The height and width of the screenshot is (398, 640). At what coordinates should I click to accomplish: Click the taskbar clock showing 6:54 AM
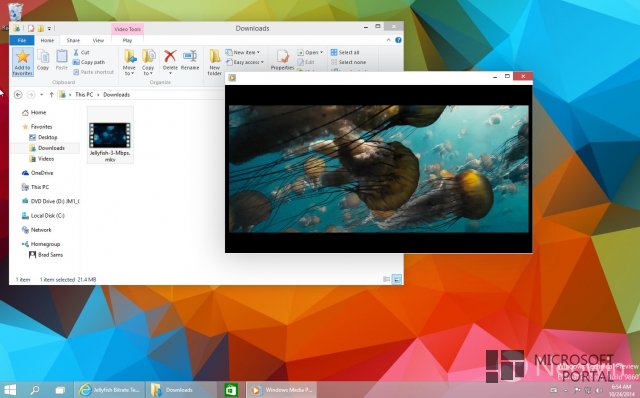pyautogui.click(x=621, y=390)
